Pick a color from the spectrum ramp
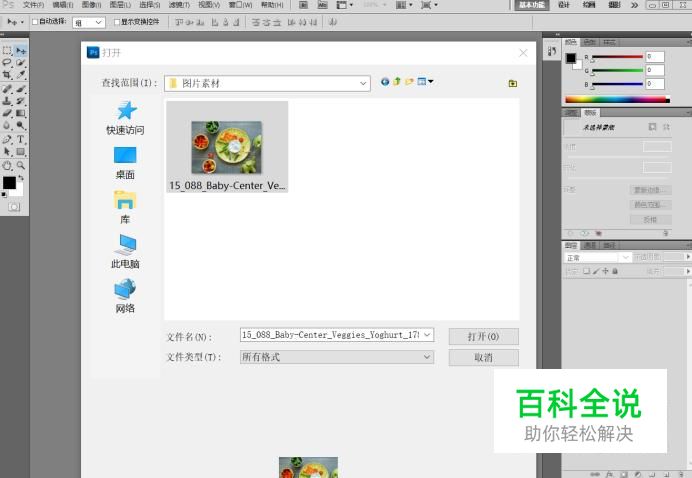Screen dimensions: 692x478 pyautogui.click(x=617, y=100)
